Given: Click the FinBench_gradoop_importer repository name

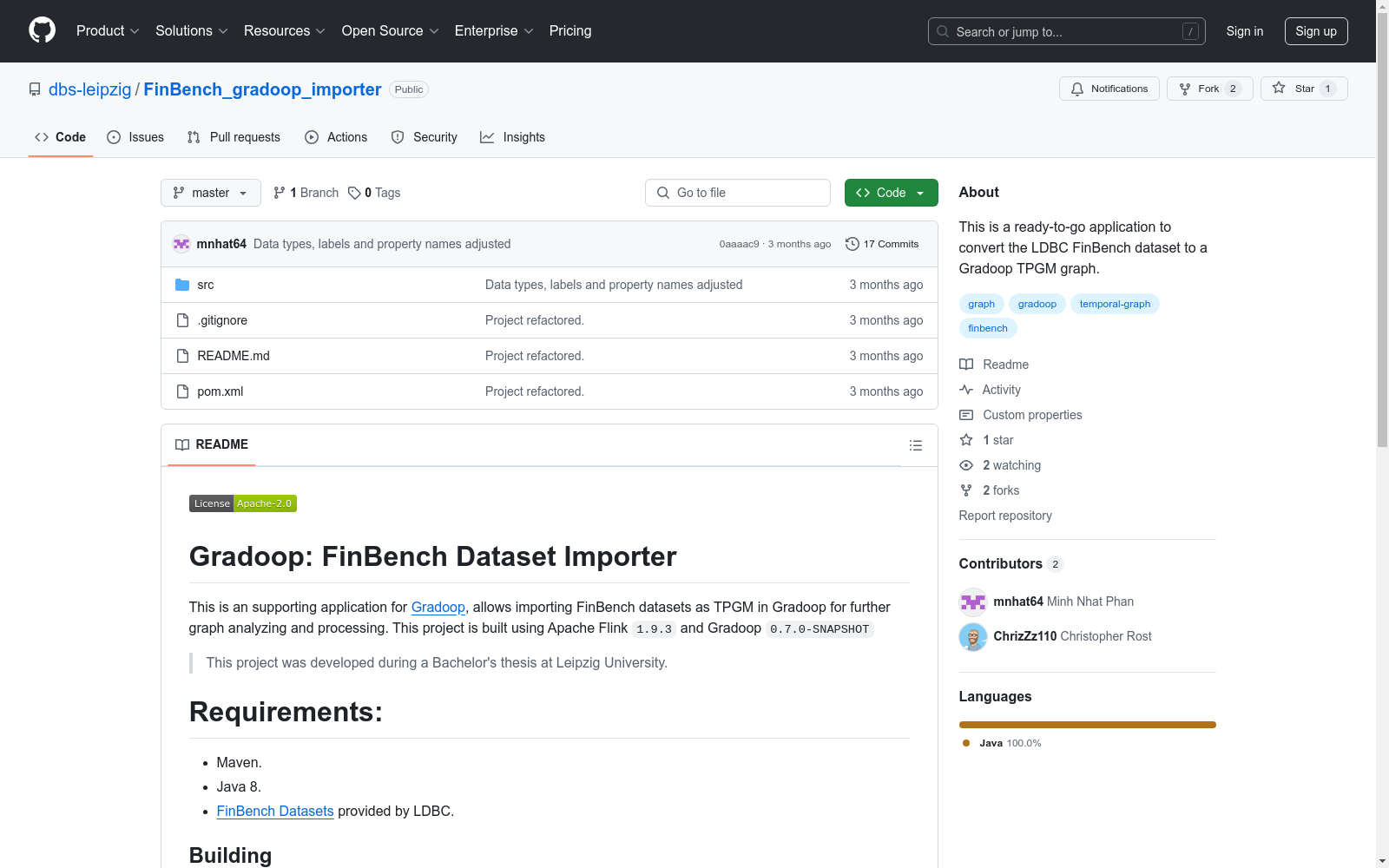Looking at the screenshot, I should pos(262,89).
